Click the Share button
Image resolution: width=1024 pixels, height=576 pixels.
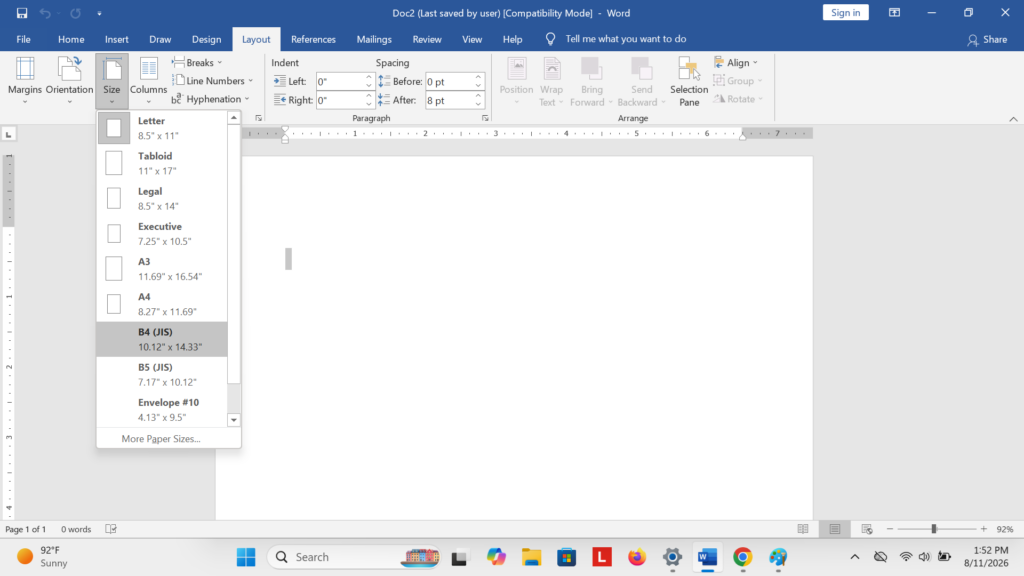987,39
